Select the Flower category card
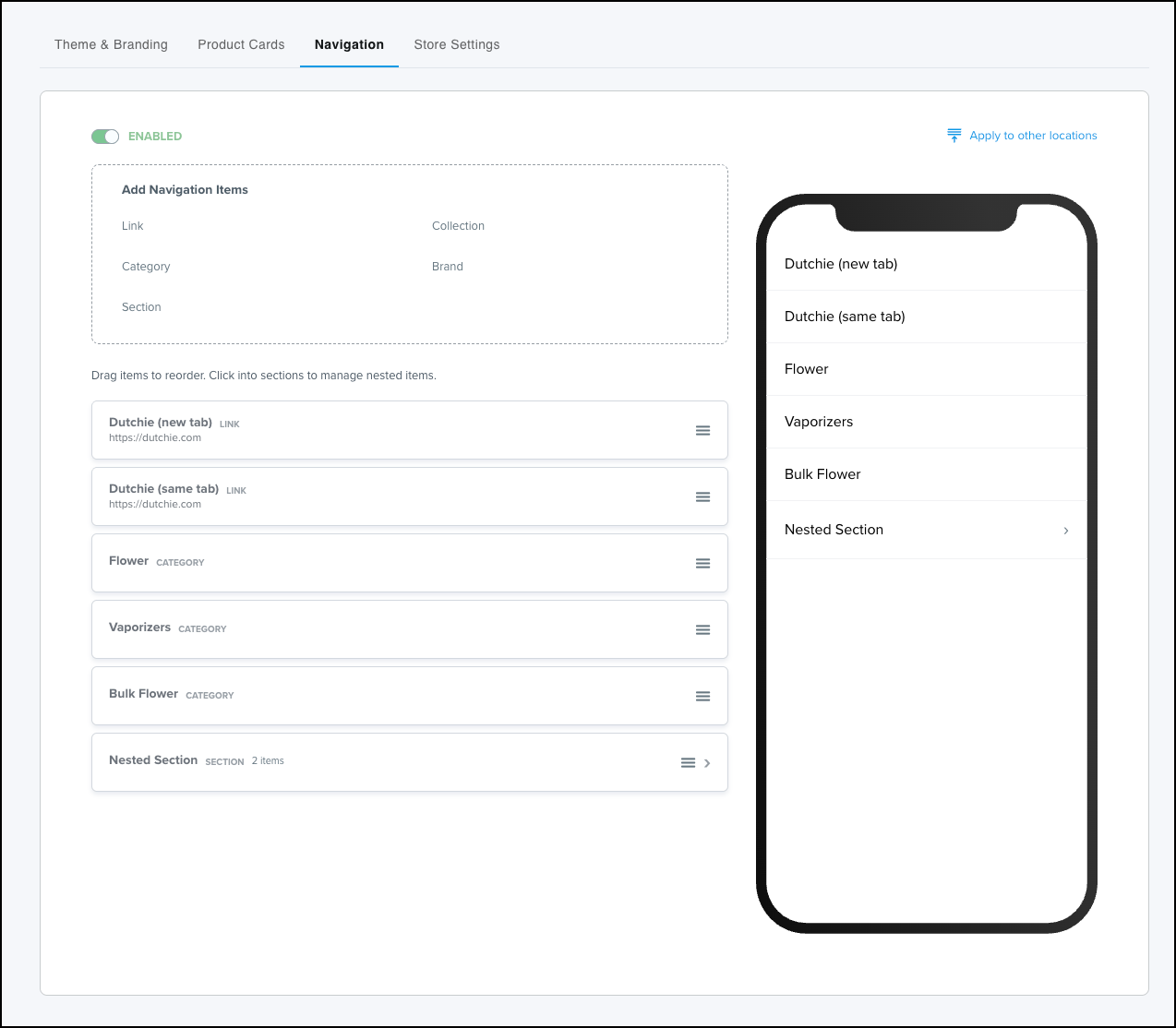Viewport: 1176px width, 1028px height. tap(410, 563)
